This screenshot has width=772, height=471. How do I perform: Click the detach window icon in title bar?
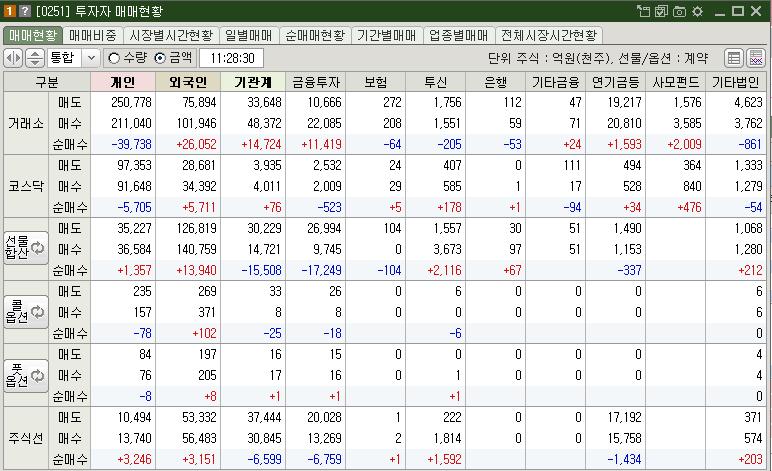click(643, 11)
